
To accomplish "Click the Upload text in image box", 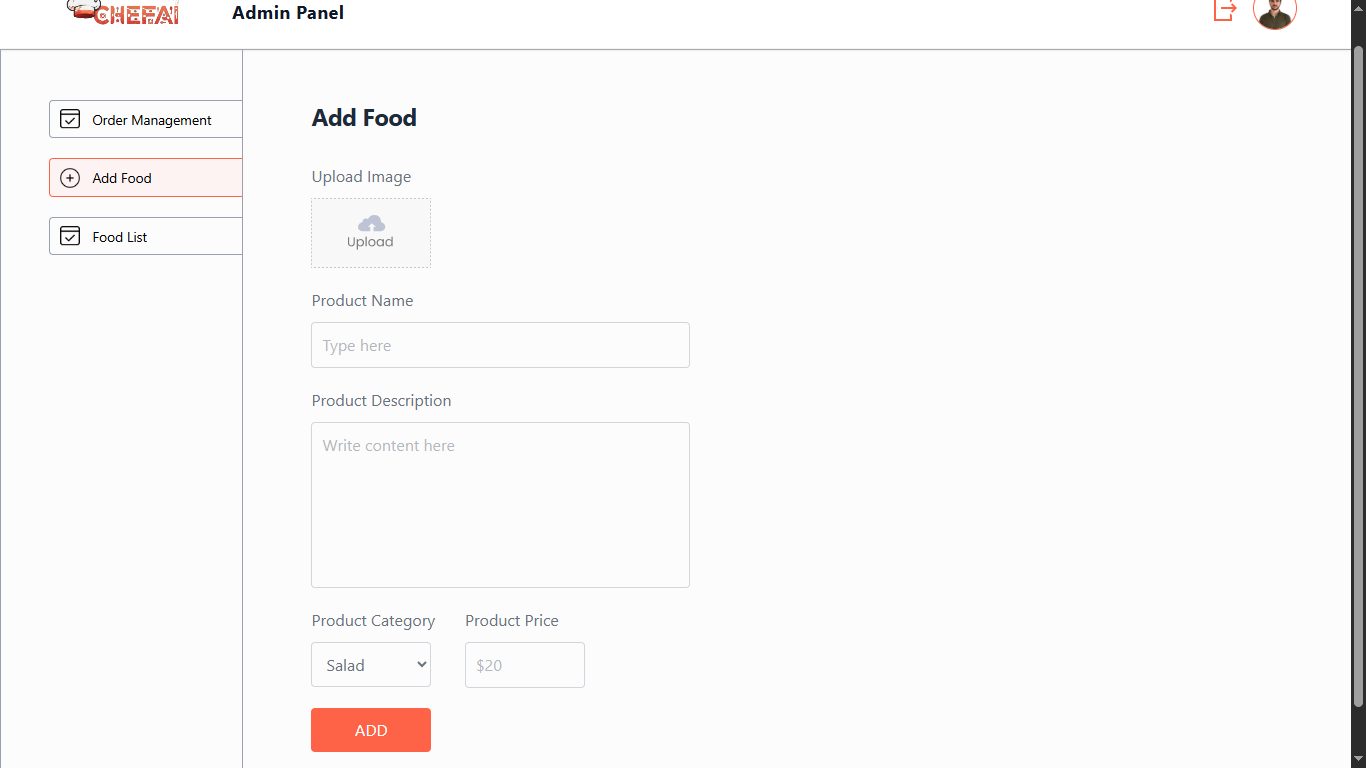I will [370, 242].
